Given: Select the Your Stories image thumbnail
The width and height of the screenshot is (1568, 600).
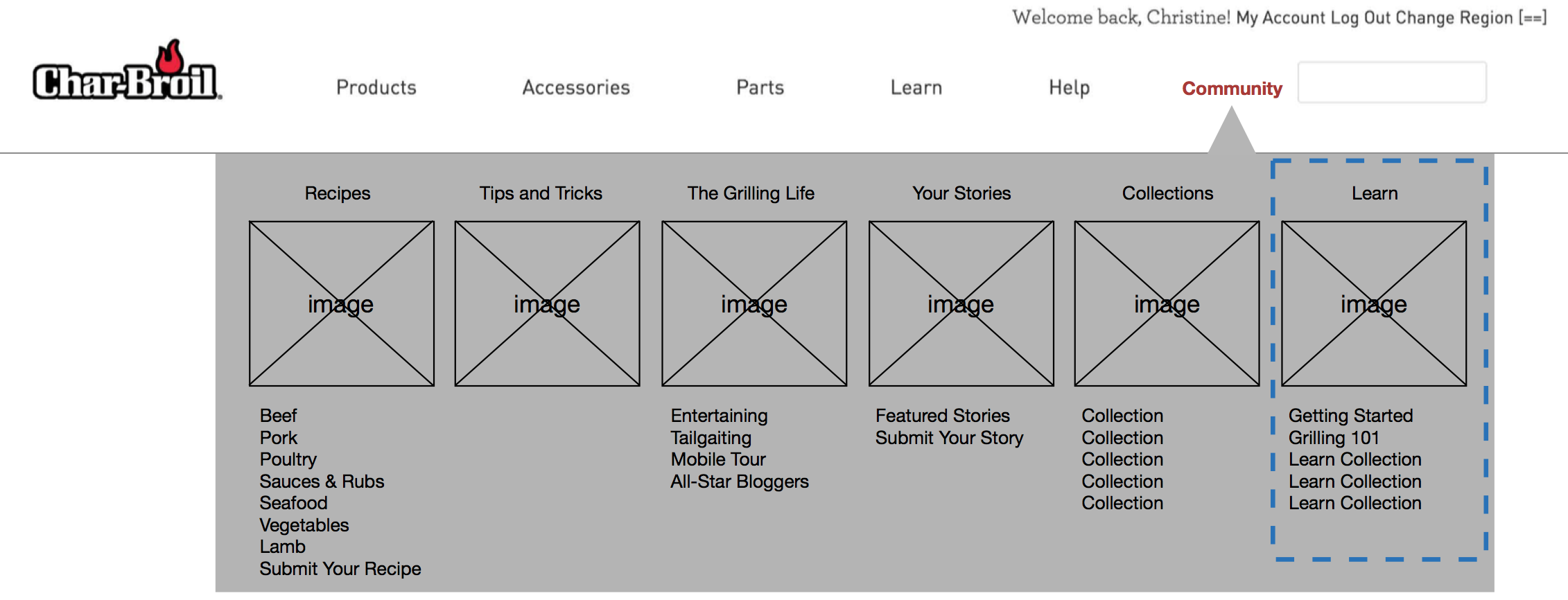Looking at the screenshot, I should pyautogui.click(x=961, y=303).
